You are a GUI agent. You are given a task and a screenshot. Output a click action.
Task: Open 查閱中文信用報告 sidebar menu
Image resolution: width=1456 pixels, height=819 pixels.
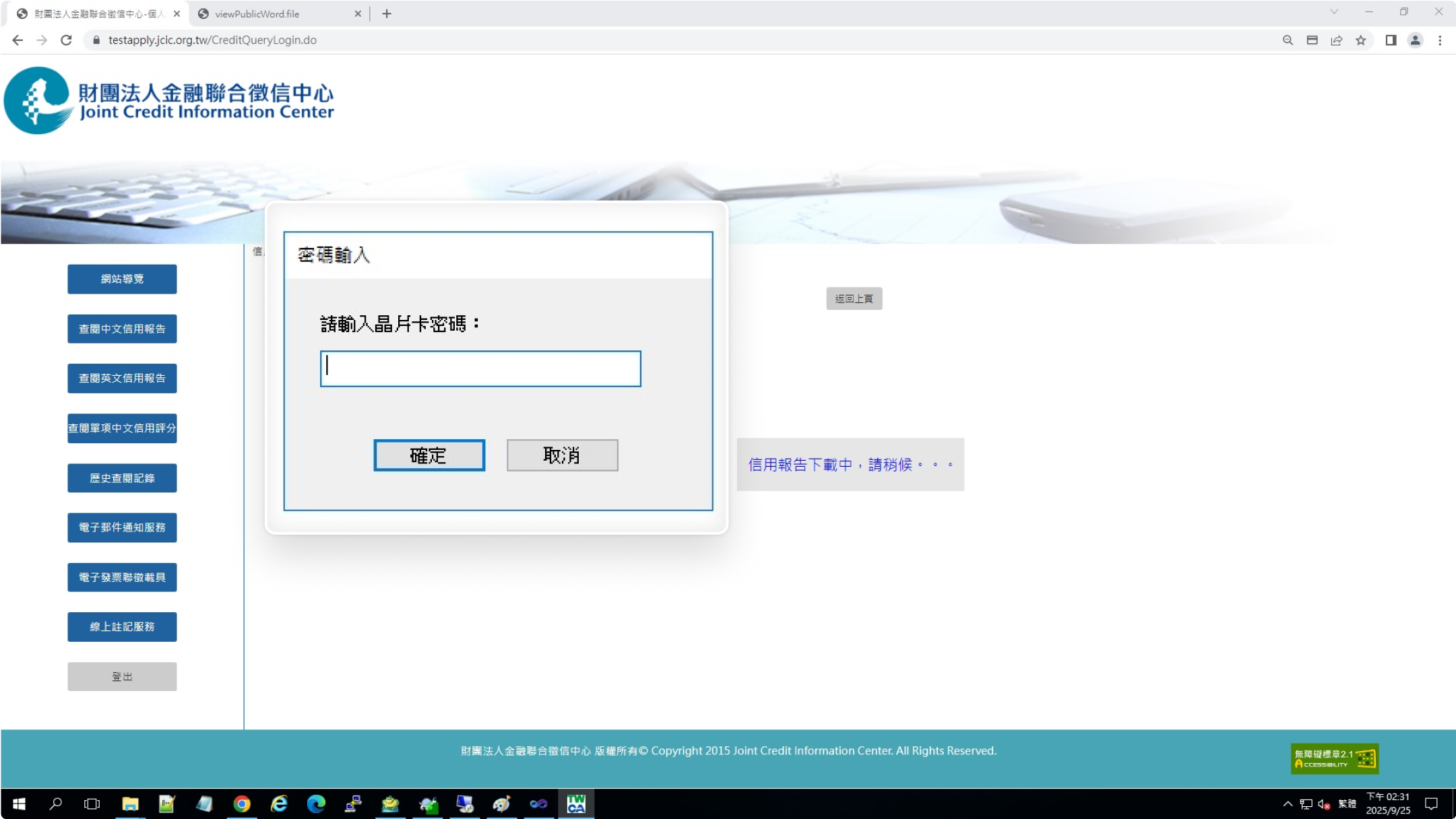point(122,329)
